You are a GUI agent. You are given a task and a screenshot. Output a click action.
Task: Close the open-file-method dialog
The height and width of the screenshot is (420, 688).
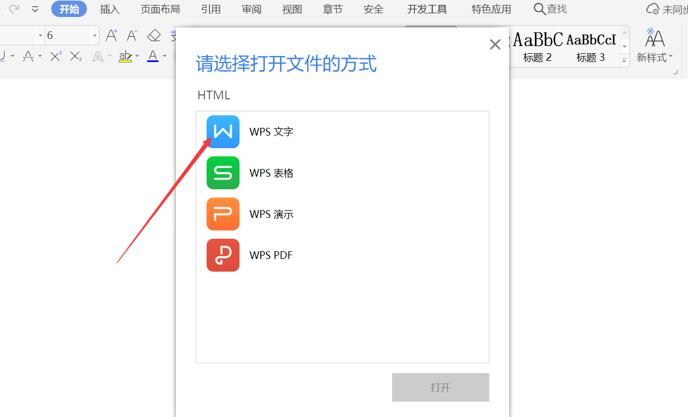pos(495,44)
